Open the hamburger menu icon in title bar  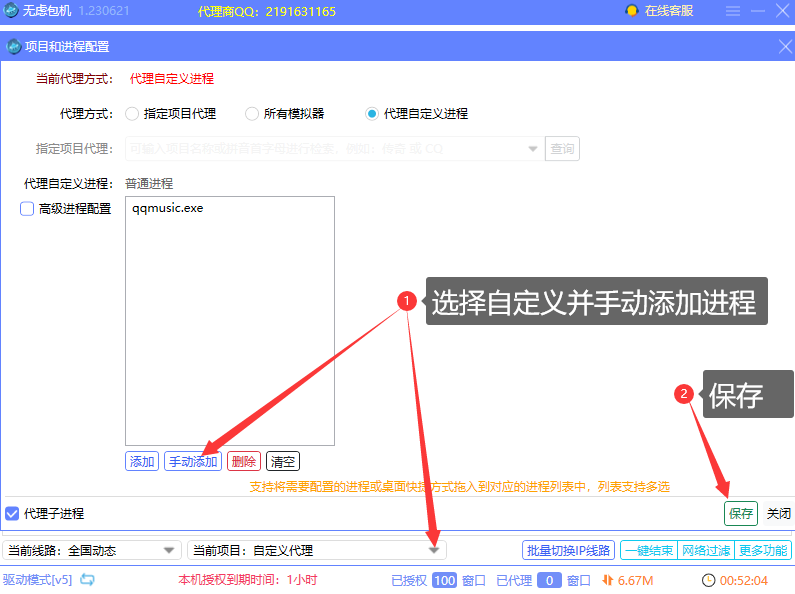pyautogui.click(x=732, y=11)
